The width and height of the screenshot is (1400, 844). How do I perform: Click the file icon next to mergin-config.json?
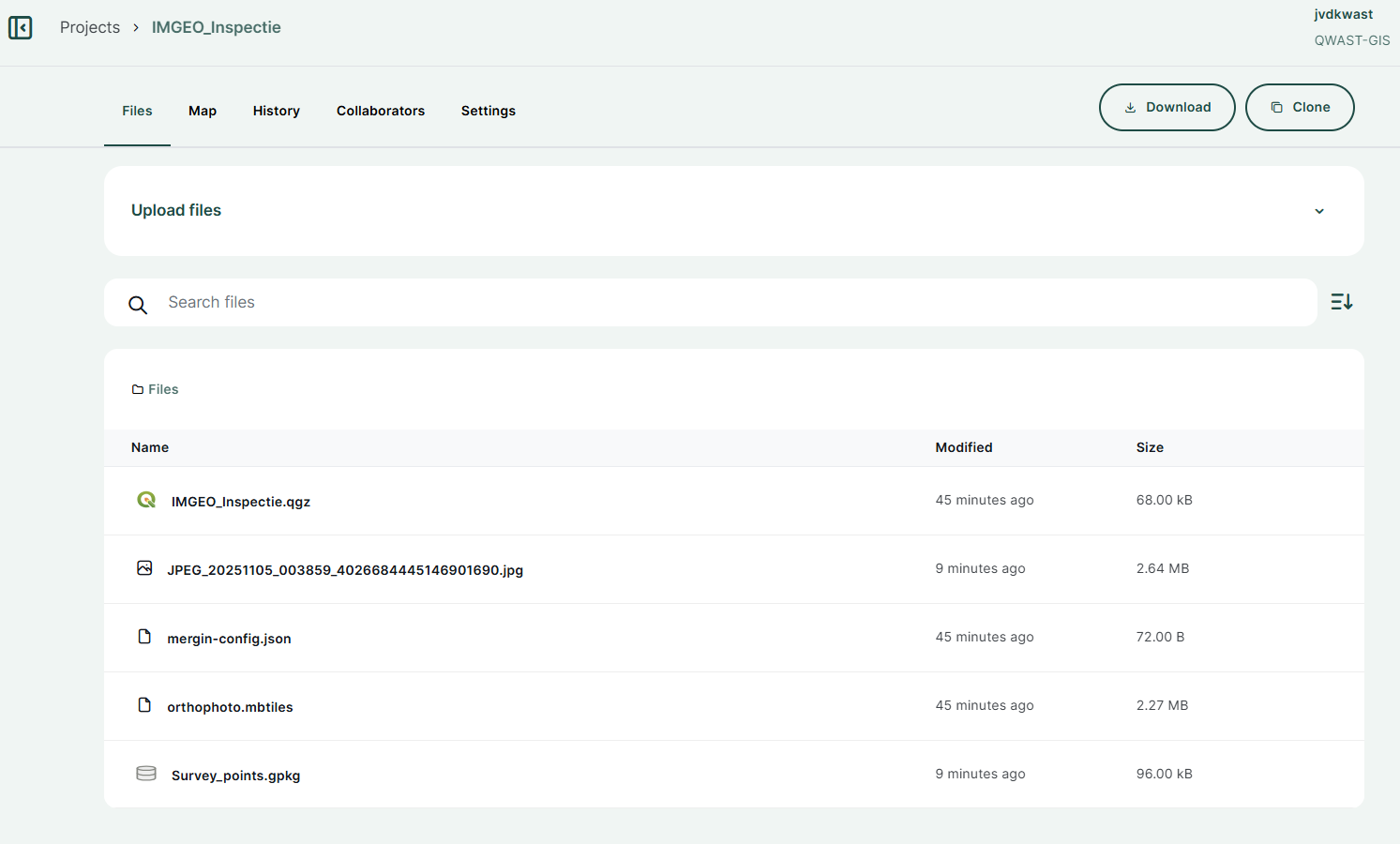[144, 637]
